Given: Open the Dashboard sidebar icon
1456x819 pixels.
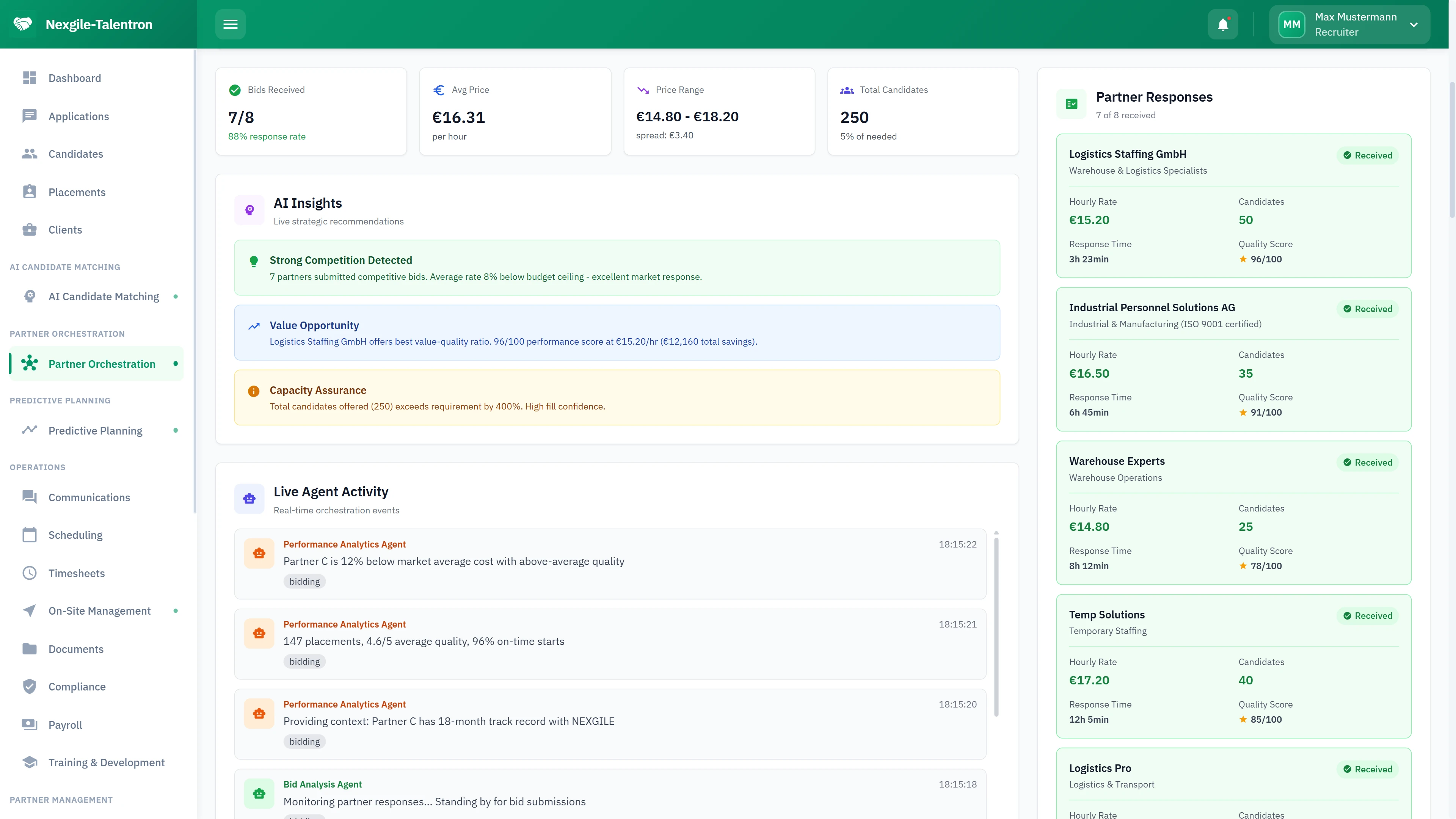Looking at the screenshot, I should (x=30, y=78).
